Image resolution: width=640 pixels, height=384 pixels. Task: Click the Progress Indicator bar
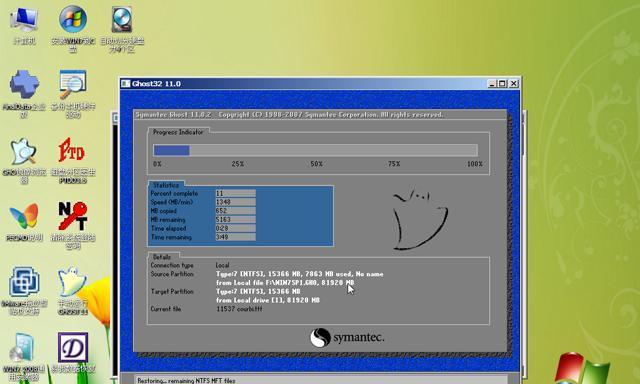315,150
